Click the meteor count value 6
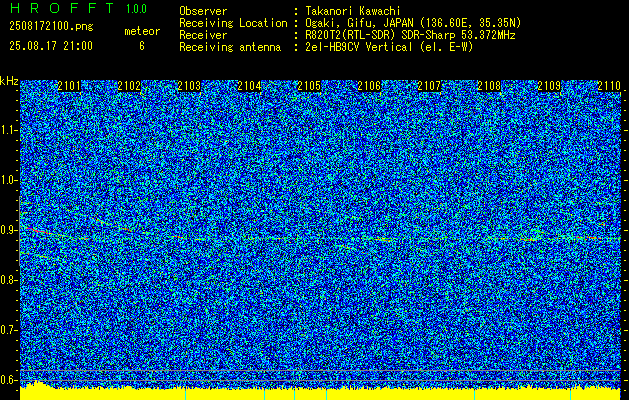This screenshot has width=629, height=400. (142, 46)
